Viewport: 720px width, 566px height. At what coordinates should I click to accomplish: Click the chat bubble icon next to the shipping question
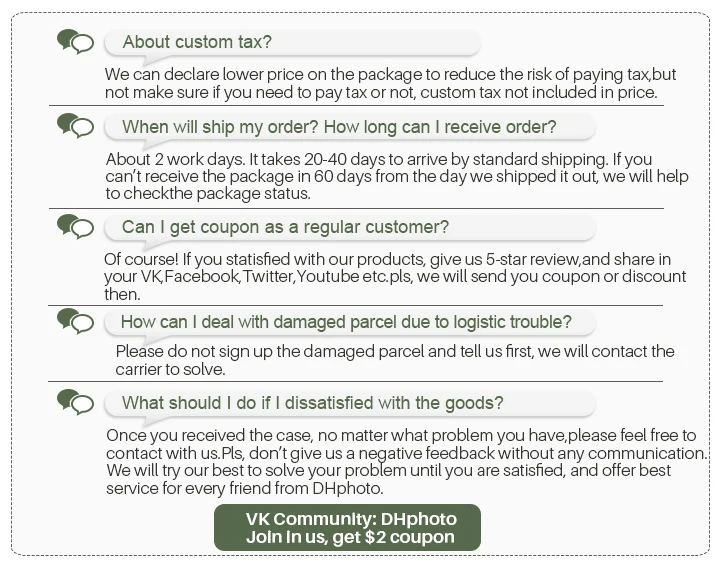pyautogui.click(x=75, y=126)
